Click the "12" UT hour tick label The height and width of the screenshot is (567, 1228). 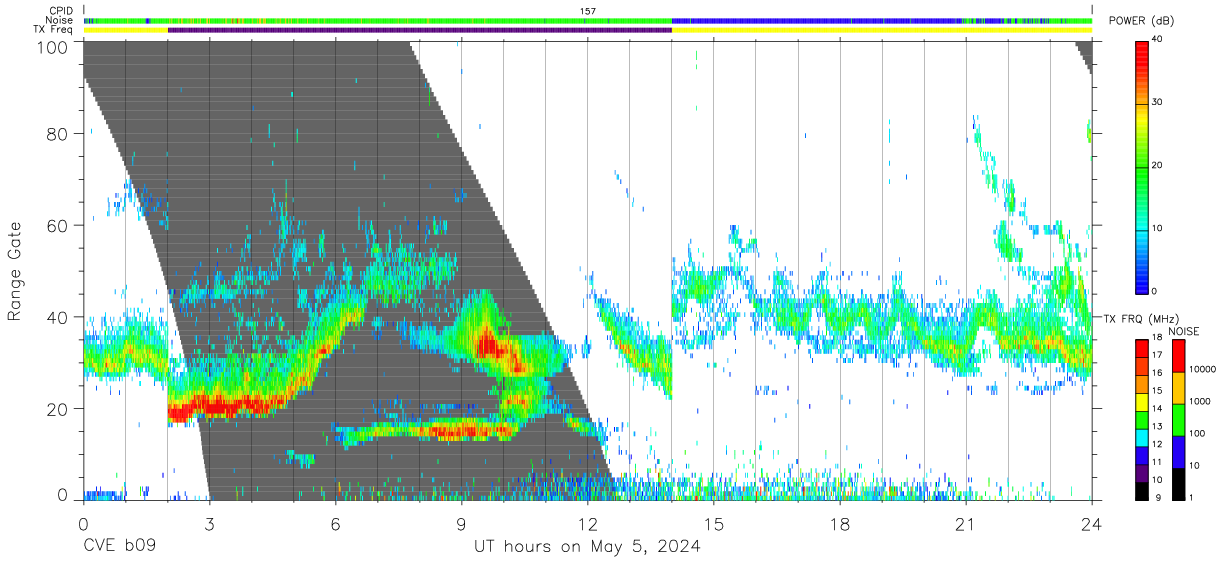588,524
